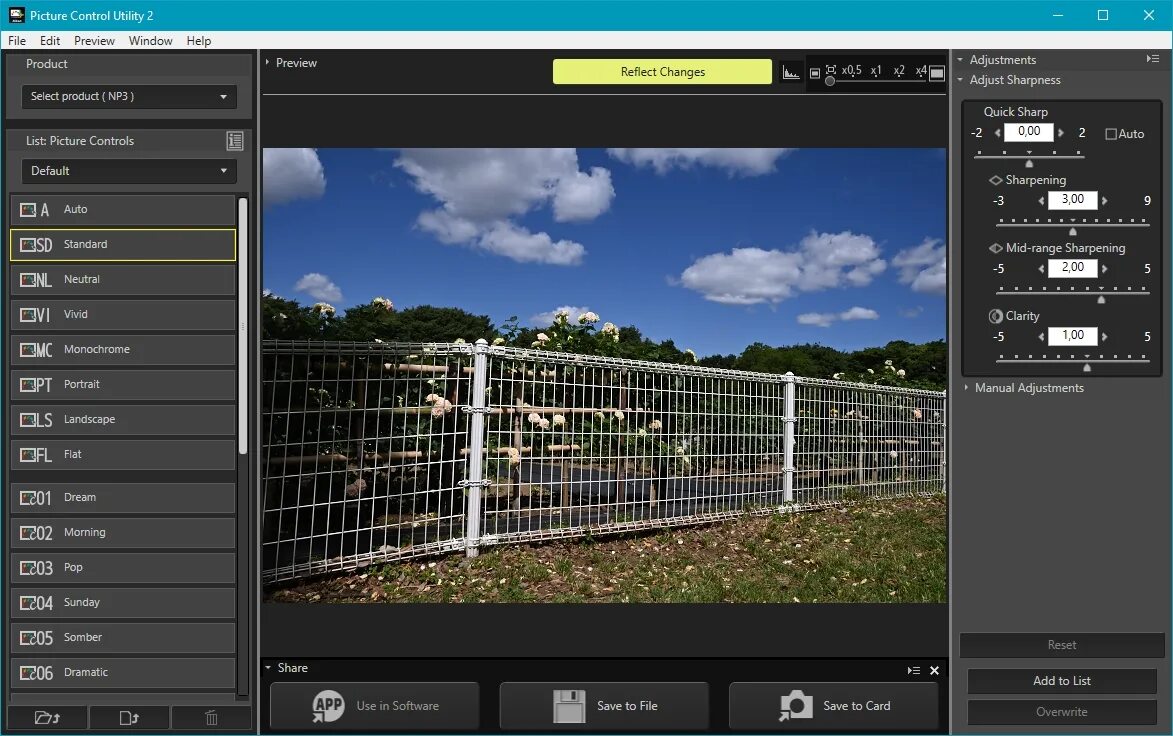Increase Clarity with right arrow
This screenshot has width=1173, height=736.
click(x=1104, y=337)
